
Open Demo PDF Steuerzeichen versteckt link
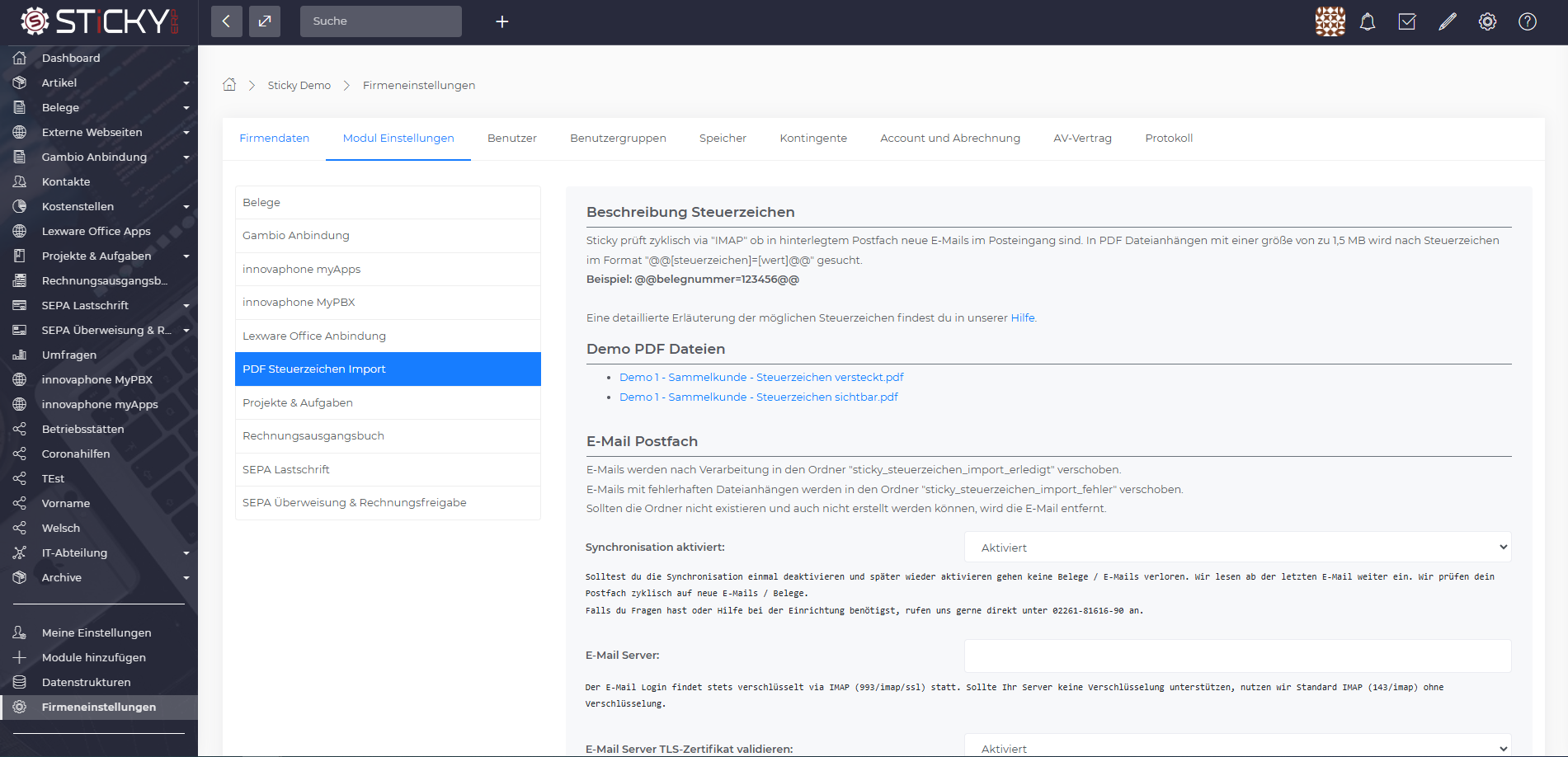point(761,377)
